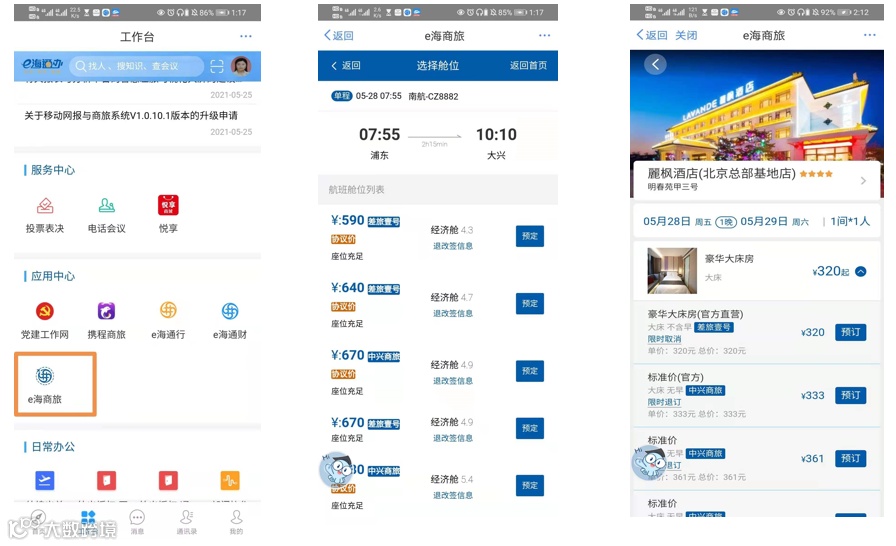This screenshot has width=896, height=546.
Task: Book the ¥640 economy cabin with 预定
Action: 530,303
